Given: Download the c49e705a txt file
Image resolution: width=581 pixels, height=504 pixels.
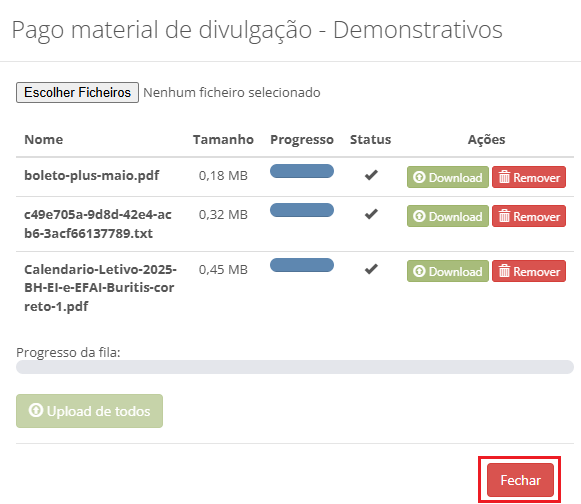Looking at the screenshot, I should [448, 216].
